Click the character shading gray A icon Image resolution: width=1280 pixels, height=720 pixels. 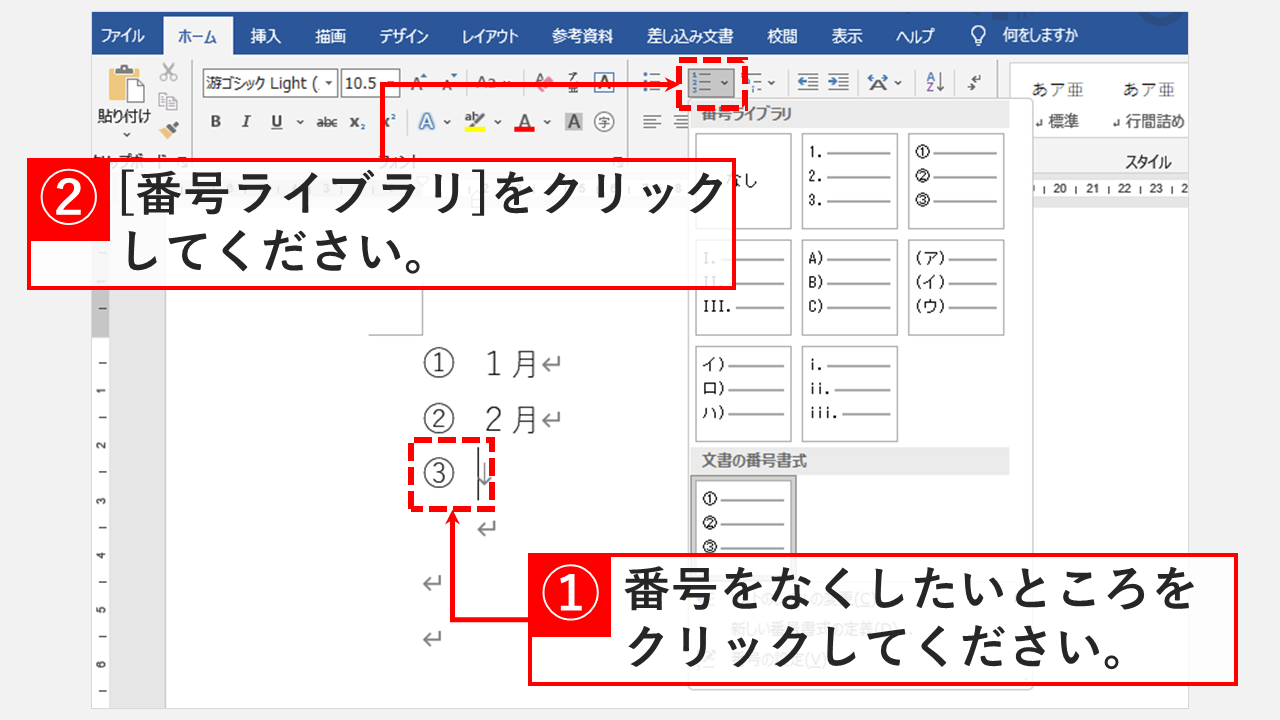coord(574,122)
